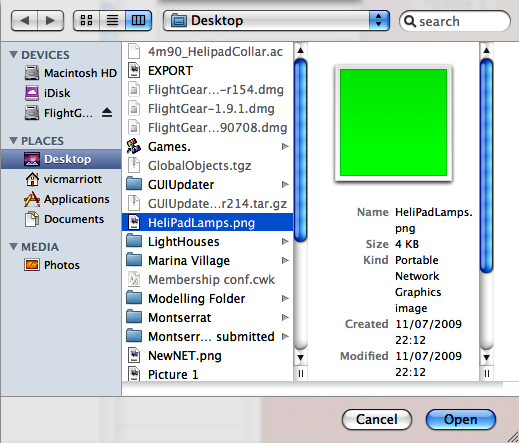519x443 pixels.
Task: Click the Games. application icon
Action: coord(134,146)
